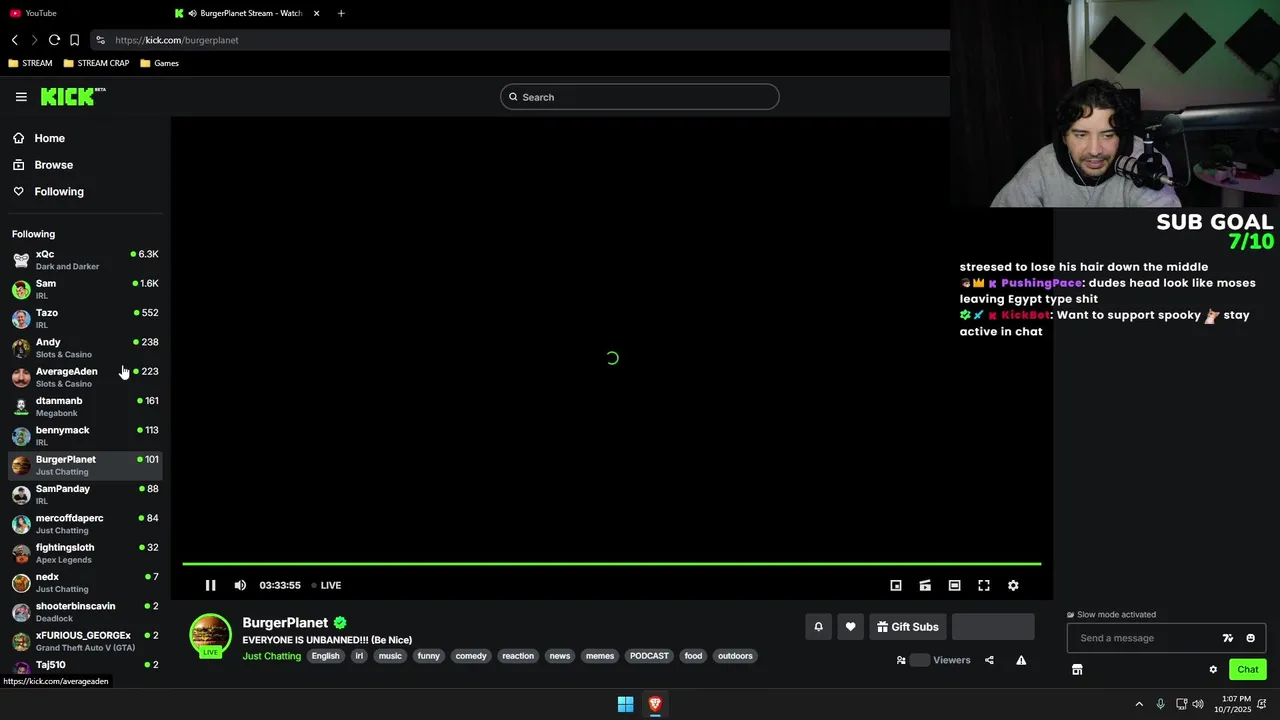Screen dimensions: 1280x720
Task: Click the Gift Subs button
Action: 908,627
